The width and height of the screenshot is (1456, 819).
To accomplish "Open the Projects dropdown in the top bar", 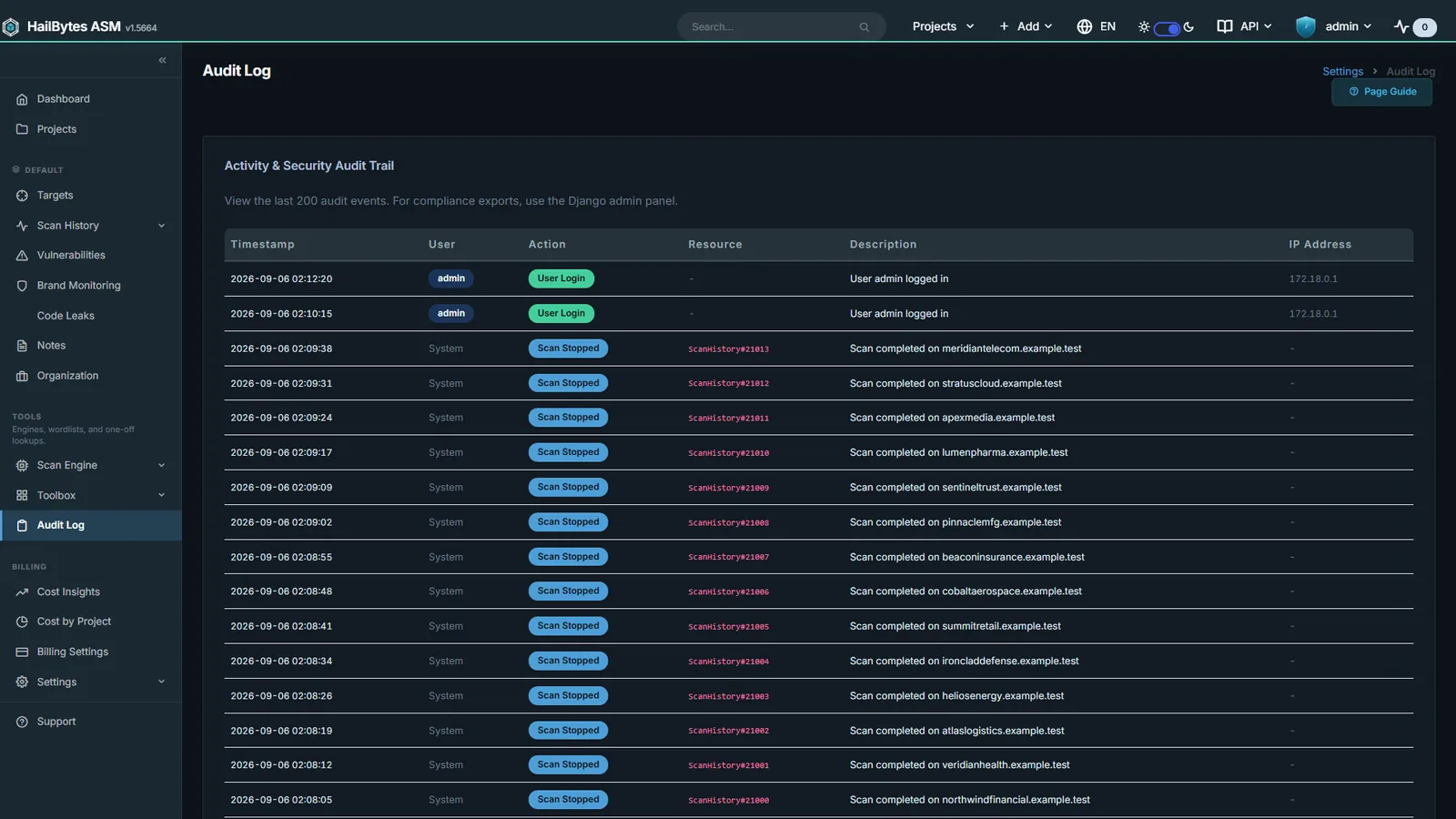I will (943, 26).
